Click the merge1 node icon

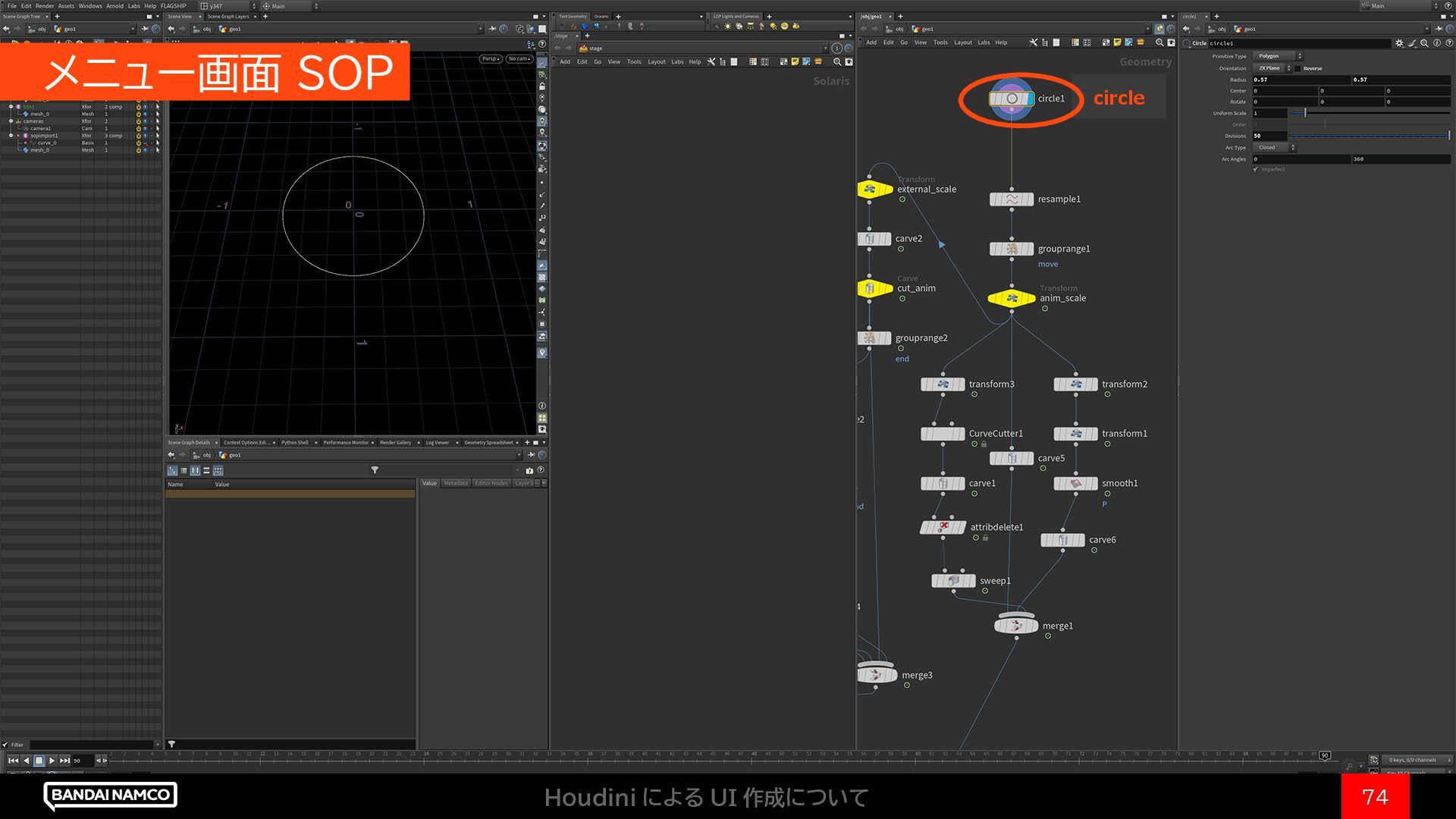tap(1016, 626)
